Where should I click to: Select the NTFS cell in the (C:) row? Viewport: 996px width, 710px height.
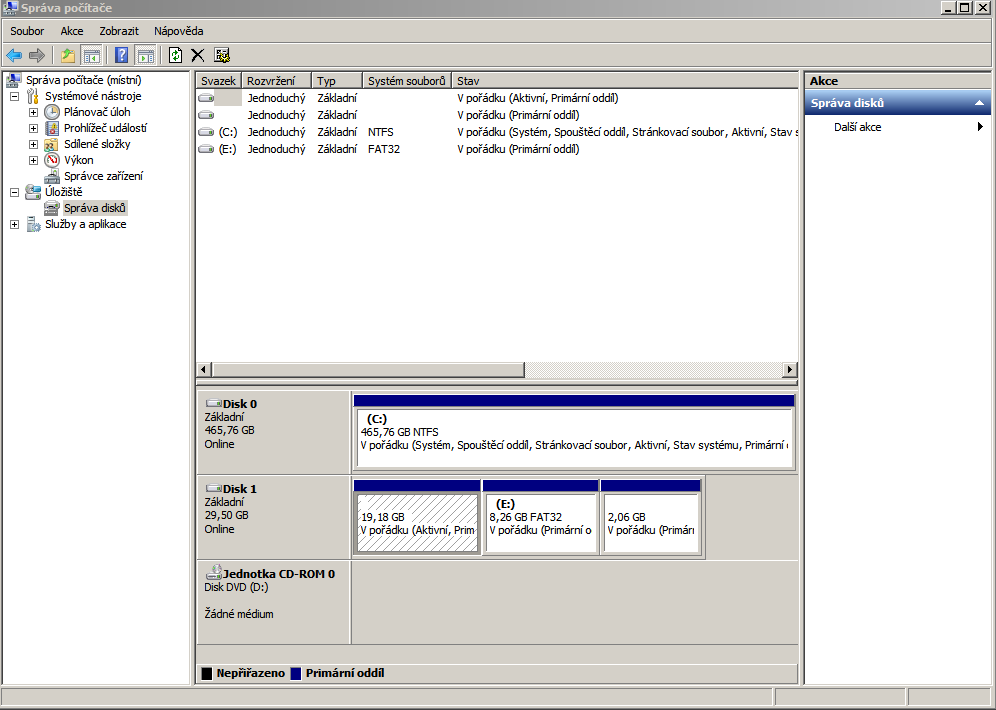(x=380, y=132)
